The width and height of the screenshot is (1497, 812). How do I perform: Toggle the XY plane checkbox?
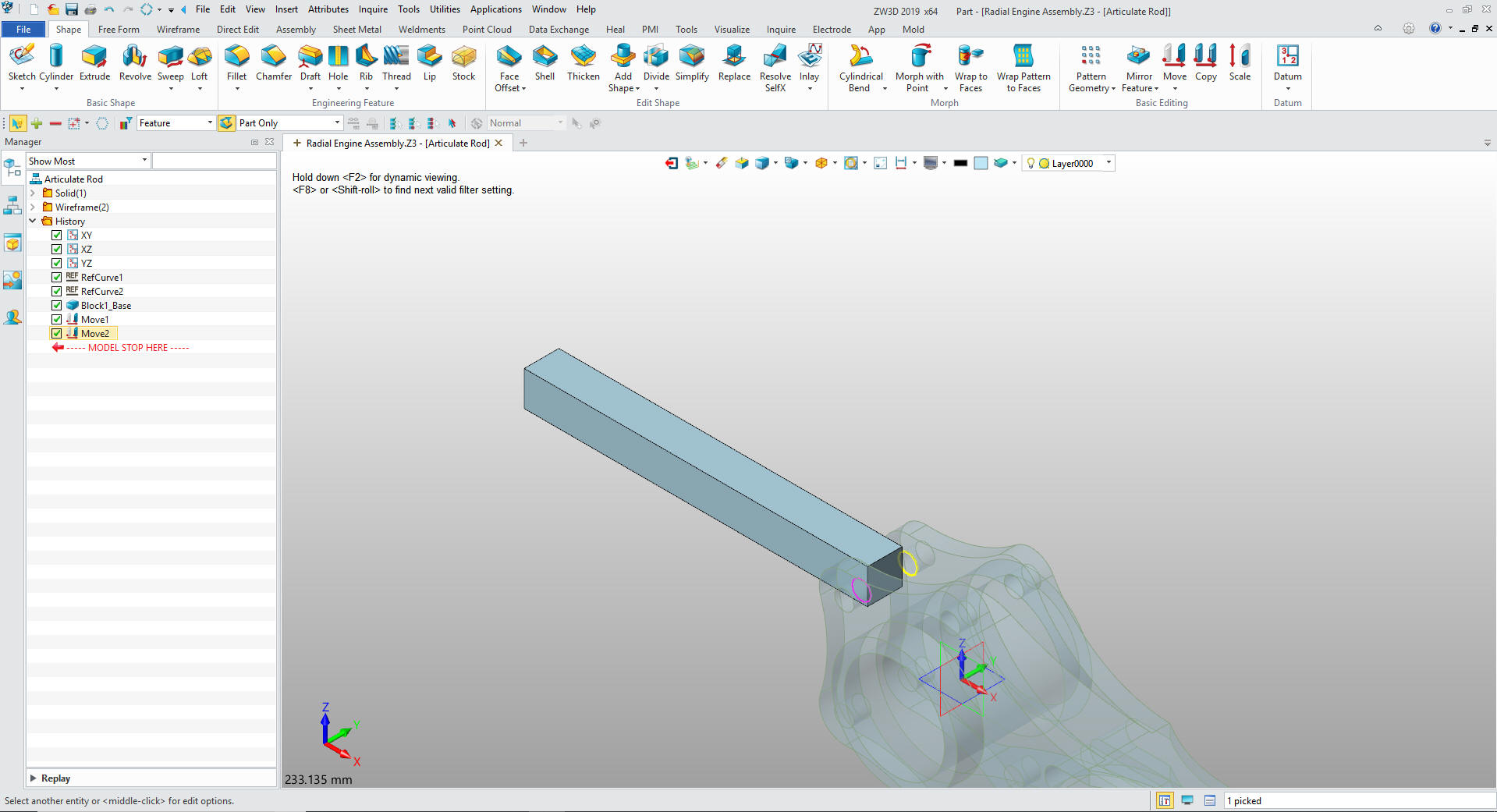57,235
